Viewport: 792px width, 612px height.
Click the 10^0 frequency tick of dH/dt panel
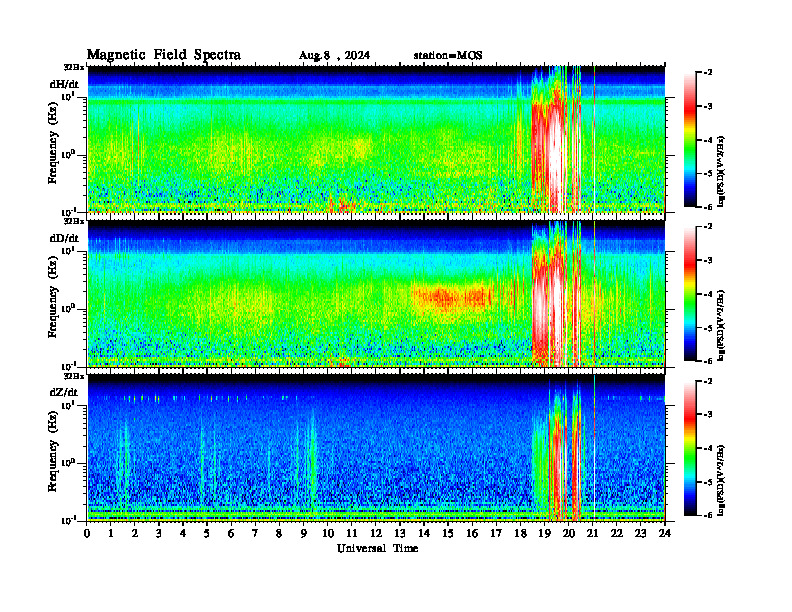pyautogui.click(x=68, y=154)
